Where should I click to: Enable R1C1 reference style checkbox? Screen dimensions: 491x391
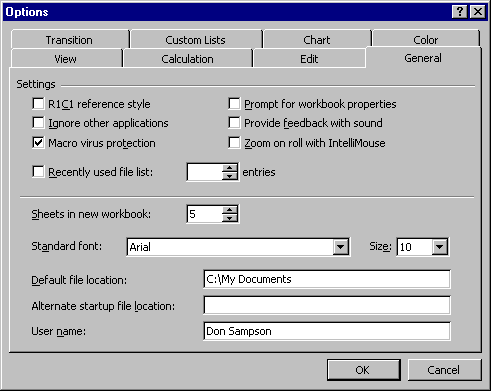click(38, 104)
